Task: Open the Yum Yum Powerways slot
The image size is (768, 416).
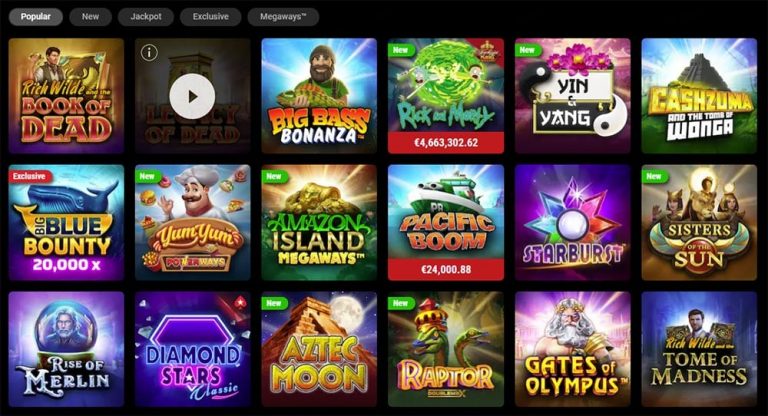Action: pyautogui.click(x=192, y=222)
